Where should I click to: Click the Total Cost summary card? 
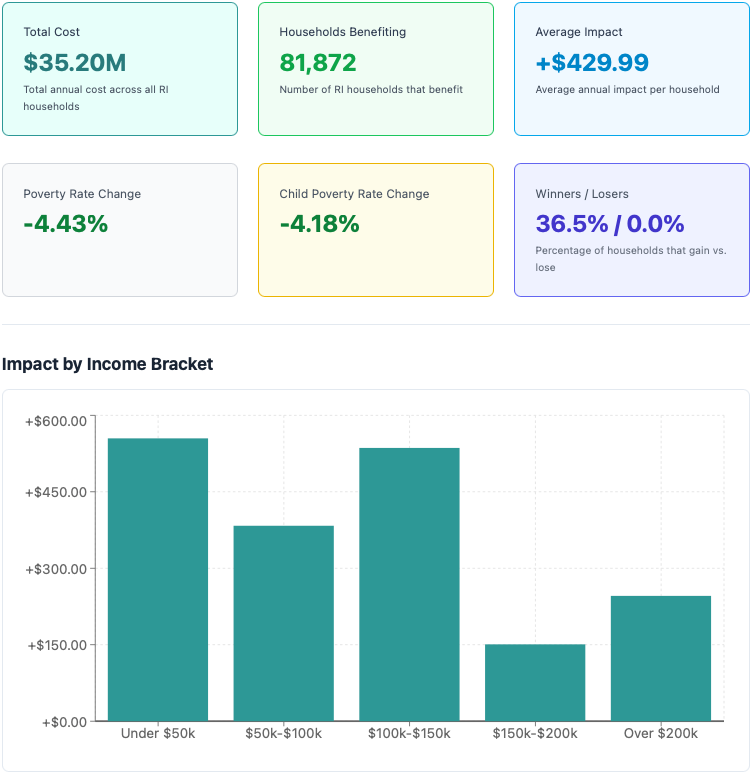click(x=120, y=69)
